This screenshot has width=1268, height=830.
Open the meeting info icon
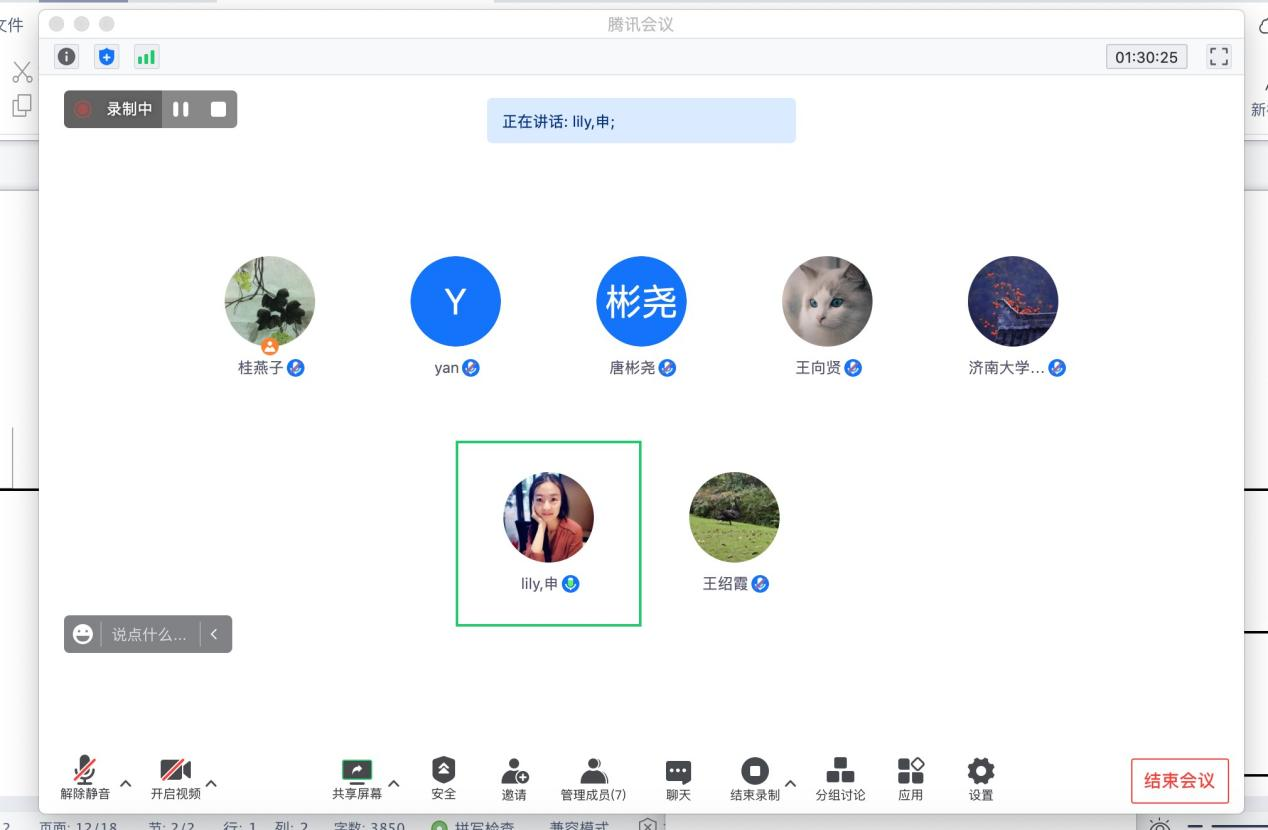67,57
